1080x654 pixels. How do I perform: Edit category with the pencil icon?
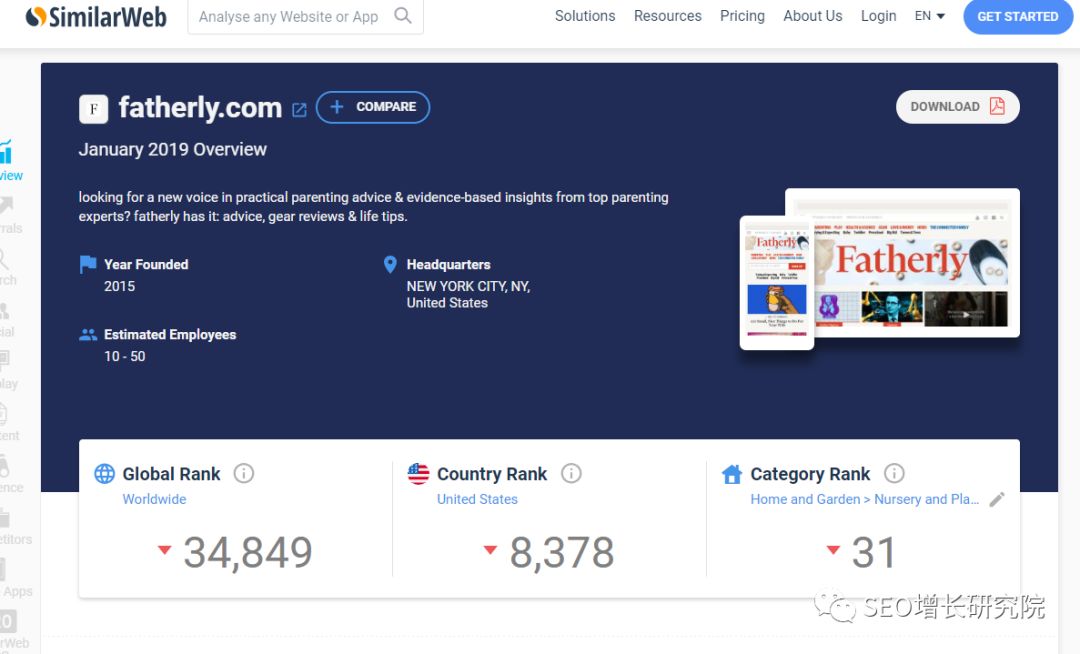pyautogui.click(x=997, y=500)
